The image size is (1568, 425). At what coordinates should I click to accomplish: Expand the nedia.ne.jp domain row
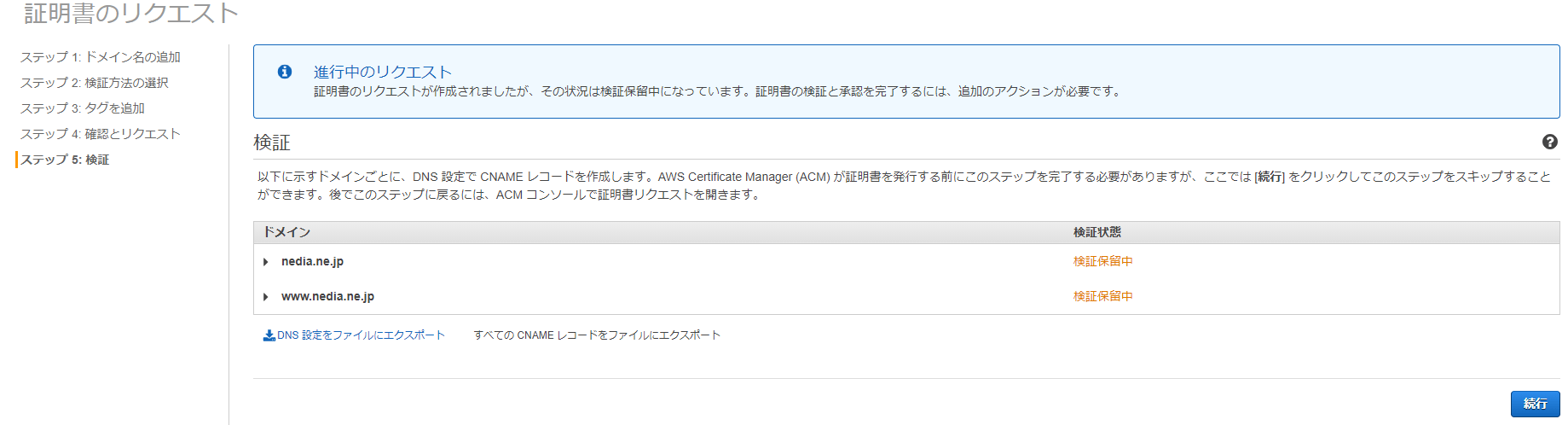(266, 262)
